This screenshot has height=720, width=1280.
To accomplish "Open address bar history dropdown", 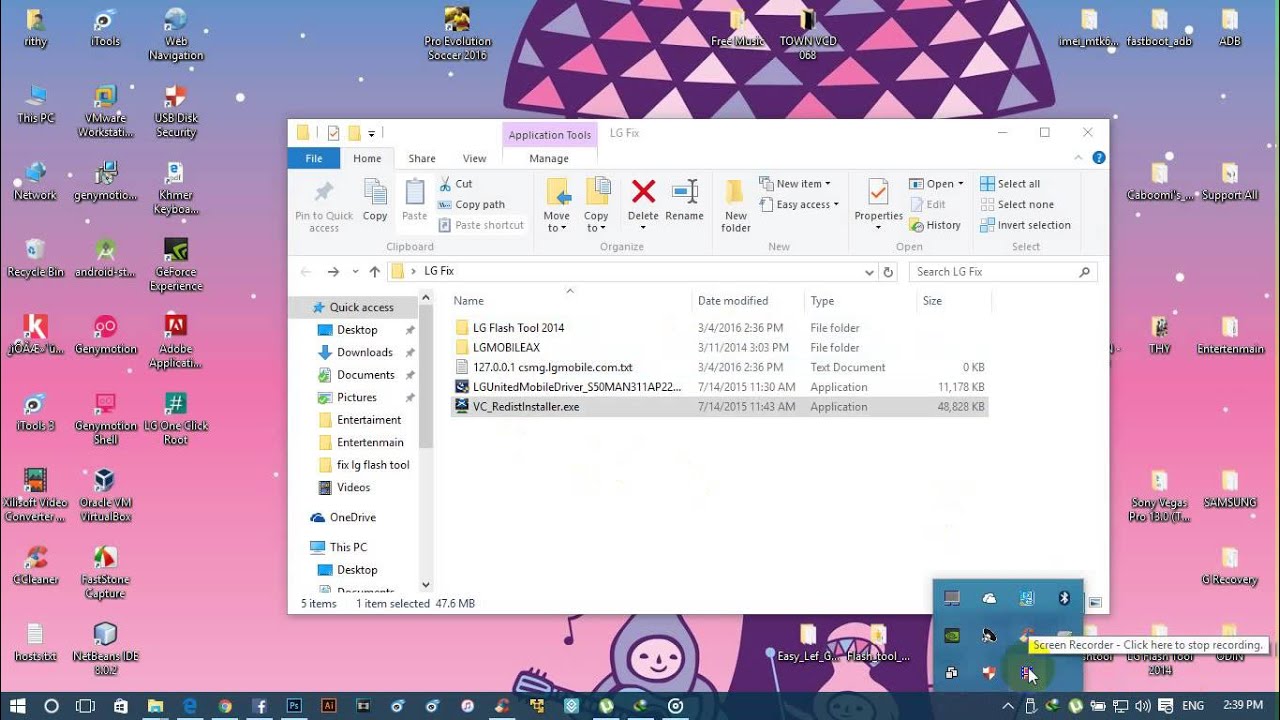I will point(868,272).
